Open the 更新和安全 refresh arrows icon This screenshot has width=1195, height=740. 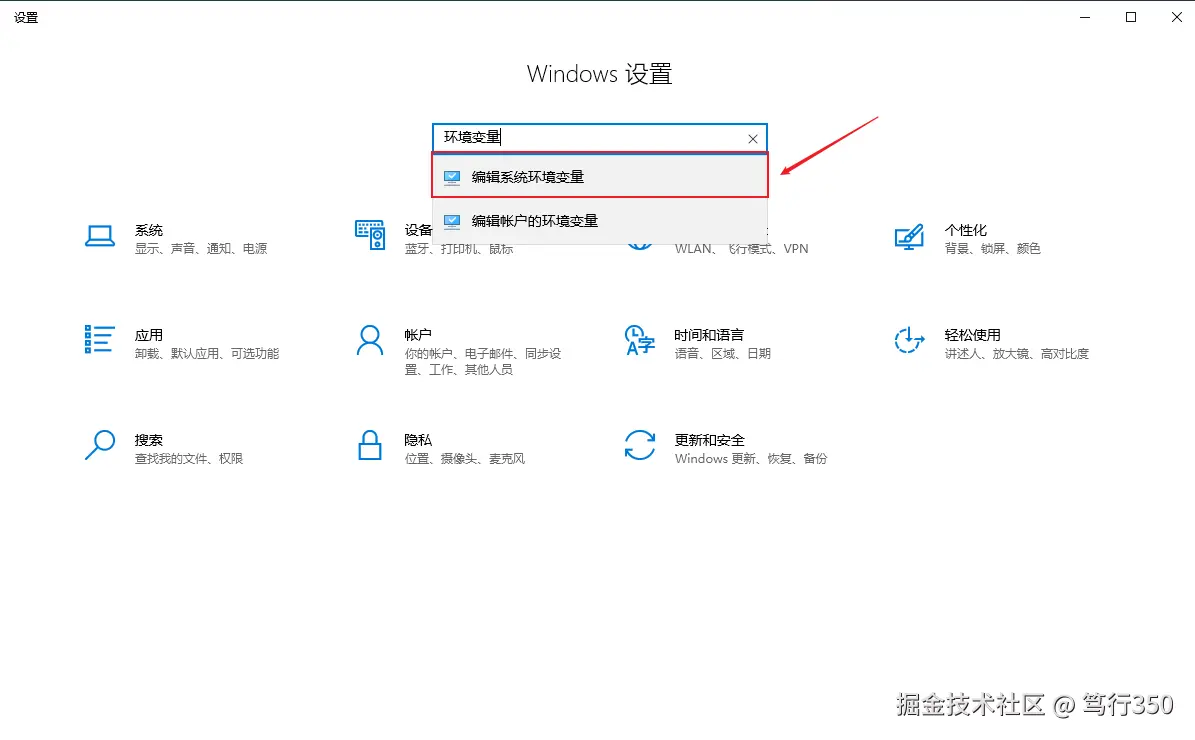click(x=639, y=445)
